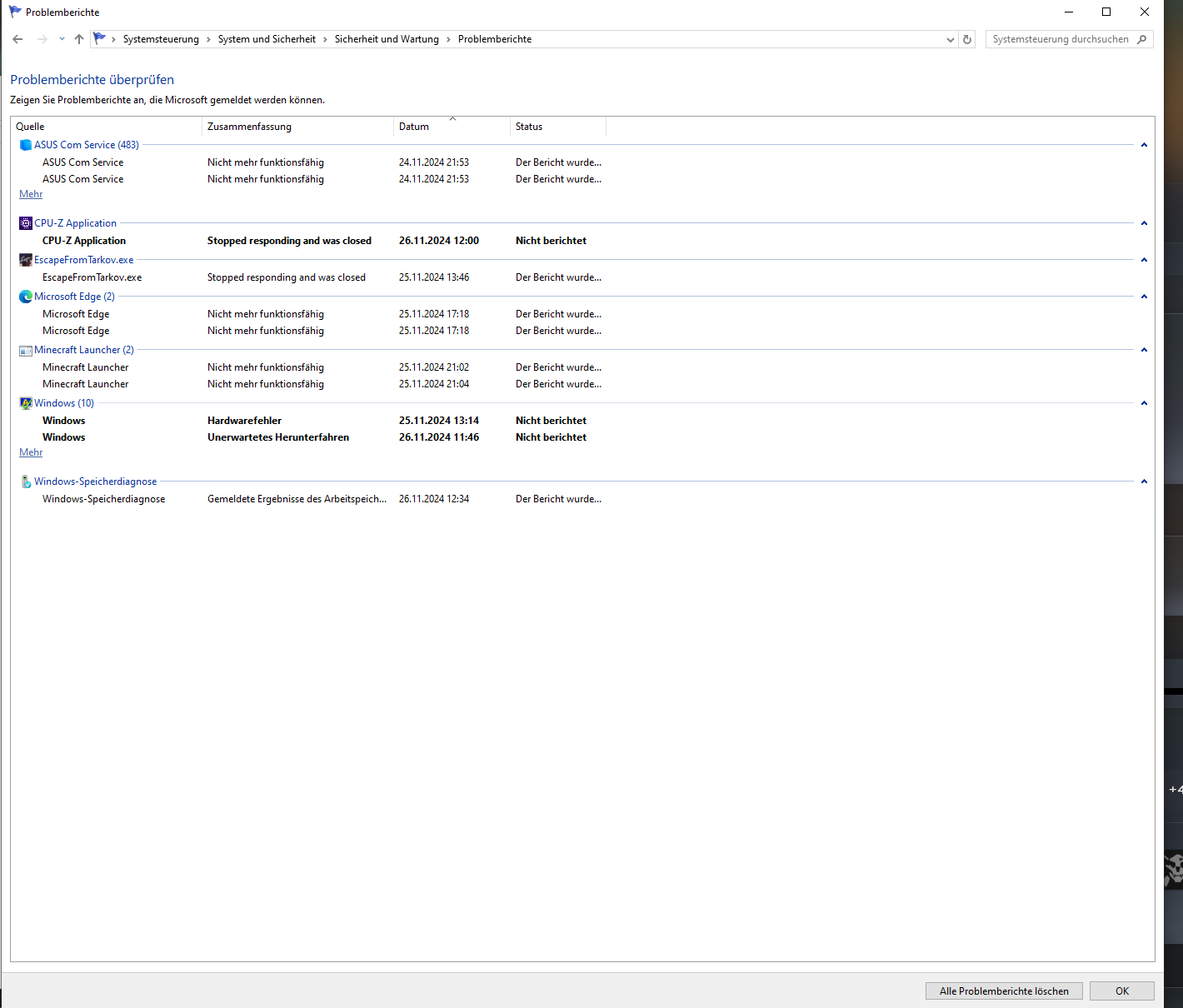Click the date 26.11.2024 12:00

439,241
